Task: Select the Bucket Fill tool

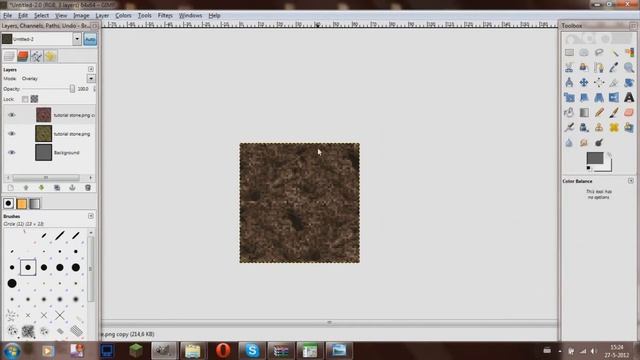Action: (569, 112)
